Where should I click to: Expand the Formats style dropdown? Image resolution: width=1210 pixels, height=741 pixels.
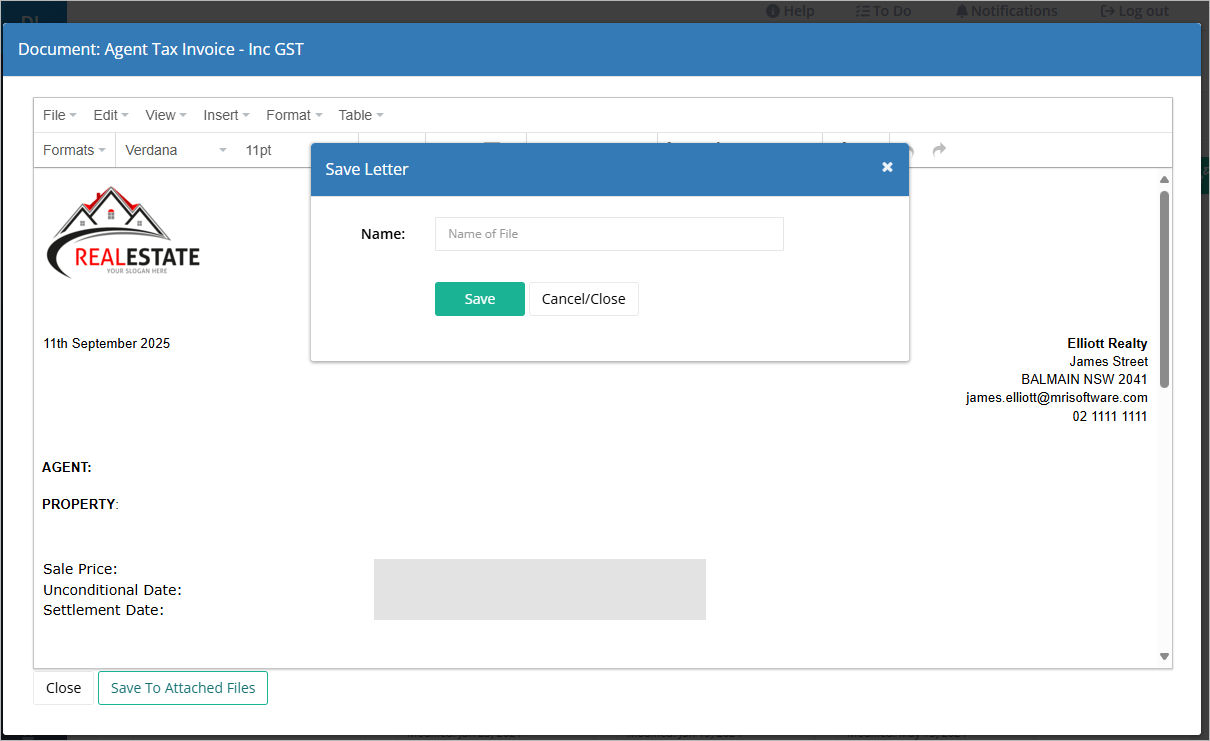[74, 150]
